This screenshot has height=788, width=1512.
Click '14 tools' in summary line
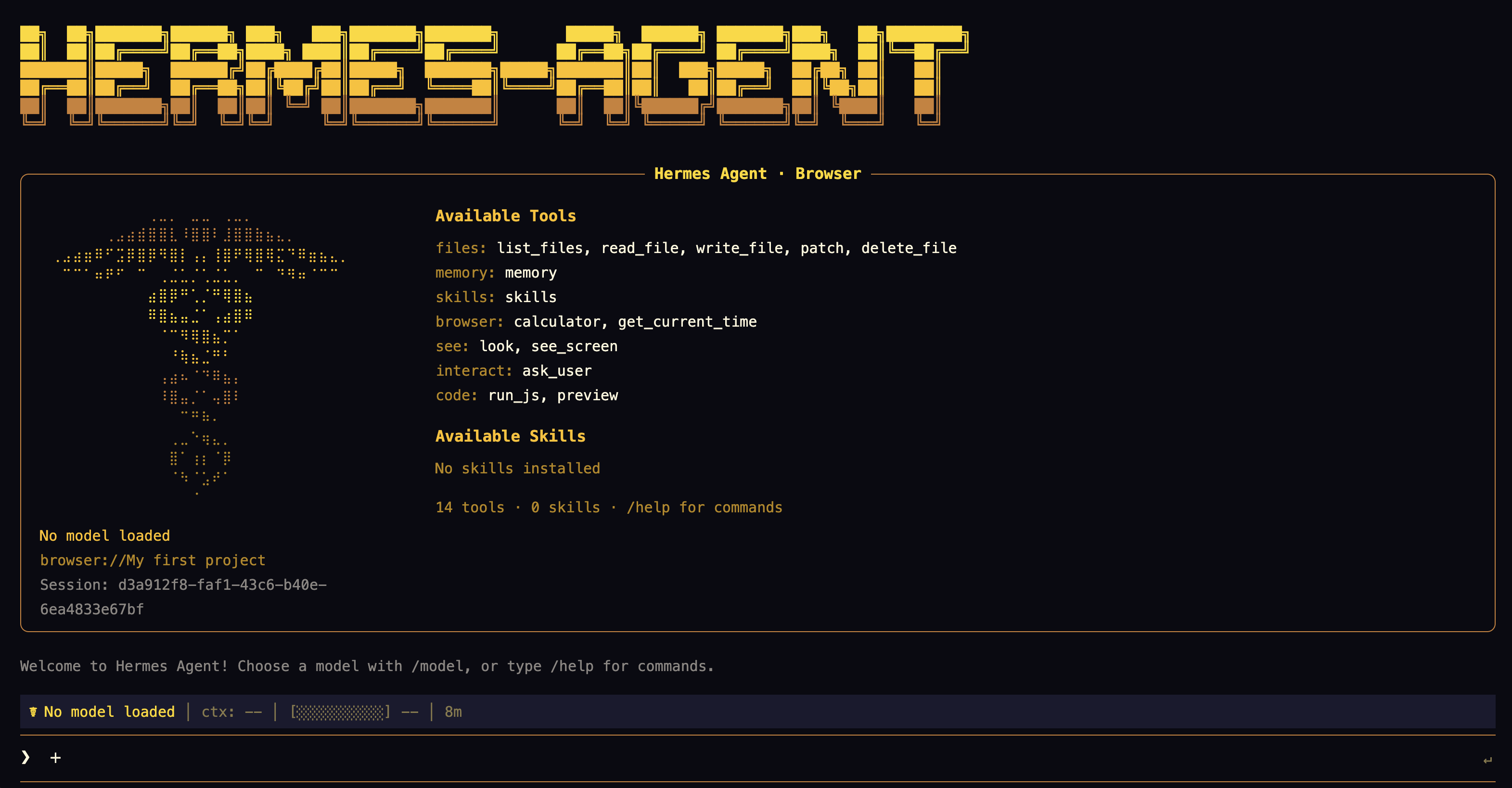pyautogui.click(x=470, y=508)
